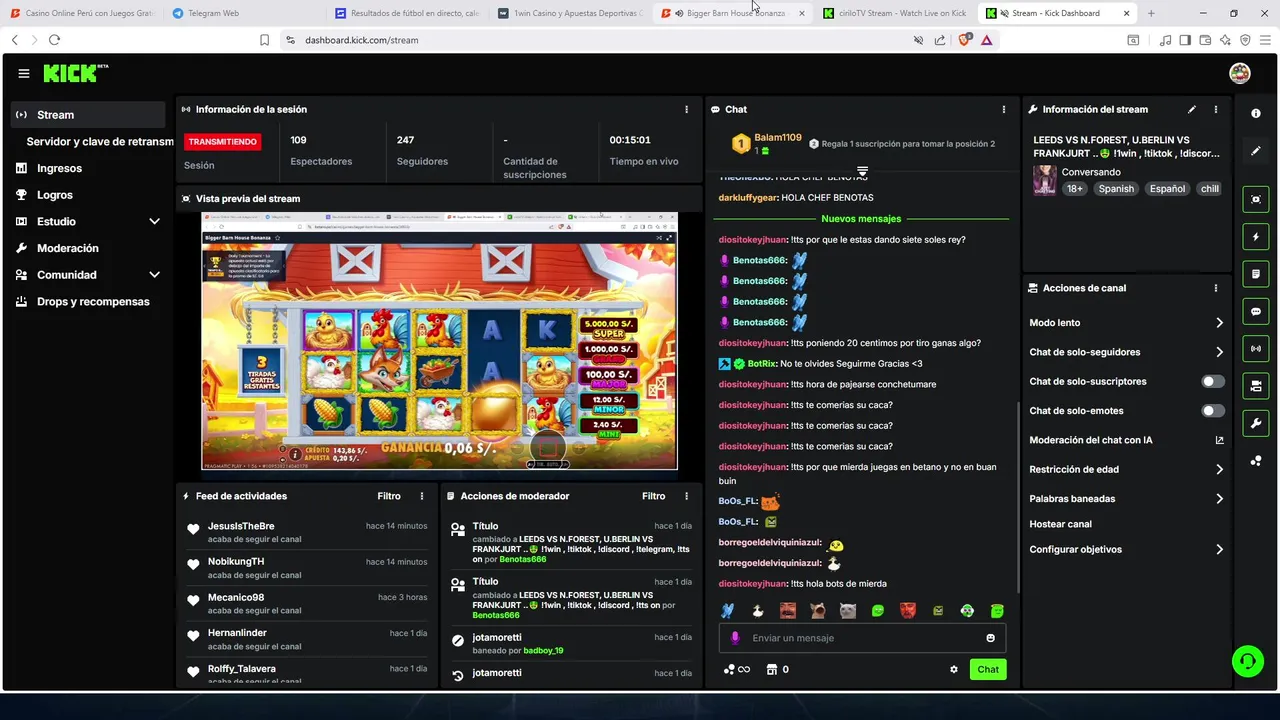Open Filtro in Acciones de moderador
This screenshot has height=720, width=1280.
tap(653, 496)
